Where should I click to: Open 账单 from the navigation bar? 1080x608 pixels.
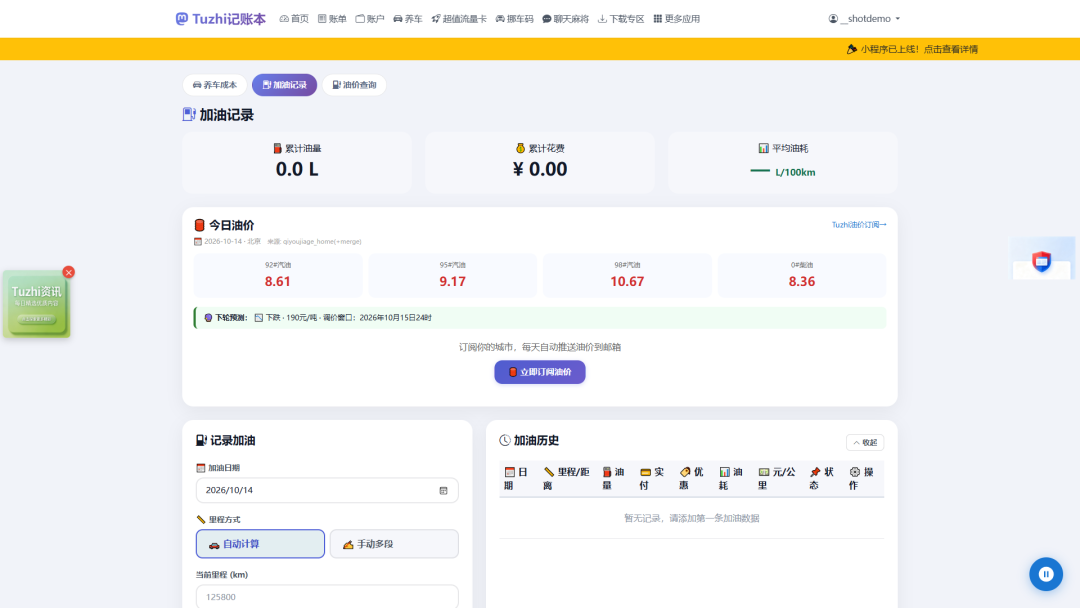(x=332, y=19)
